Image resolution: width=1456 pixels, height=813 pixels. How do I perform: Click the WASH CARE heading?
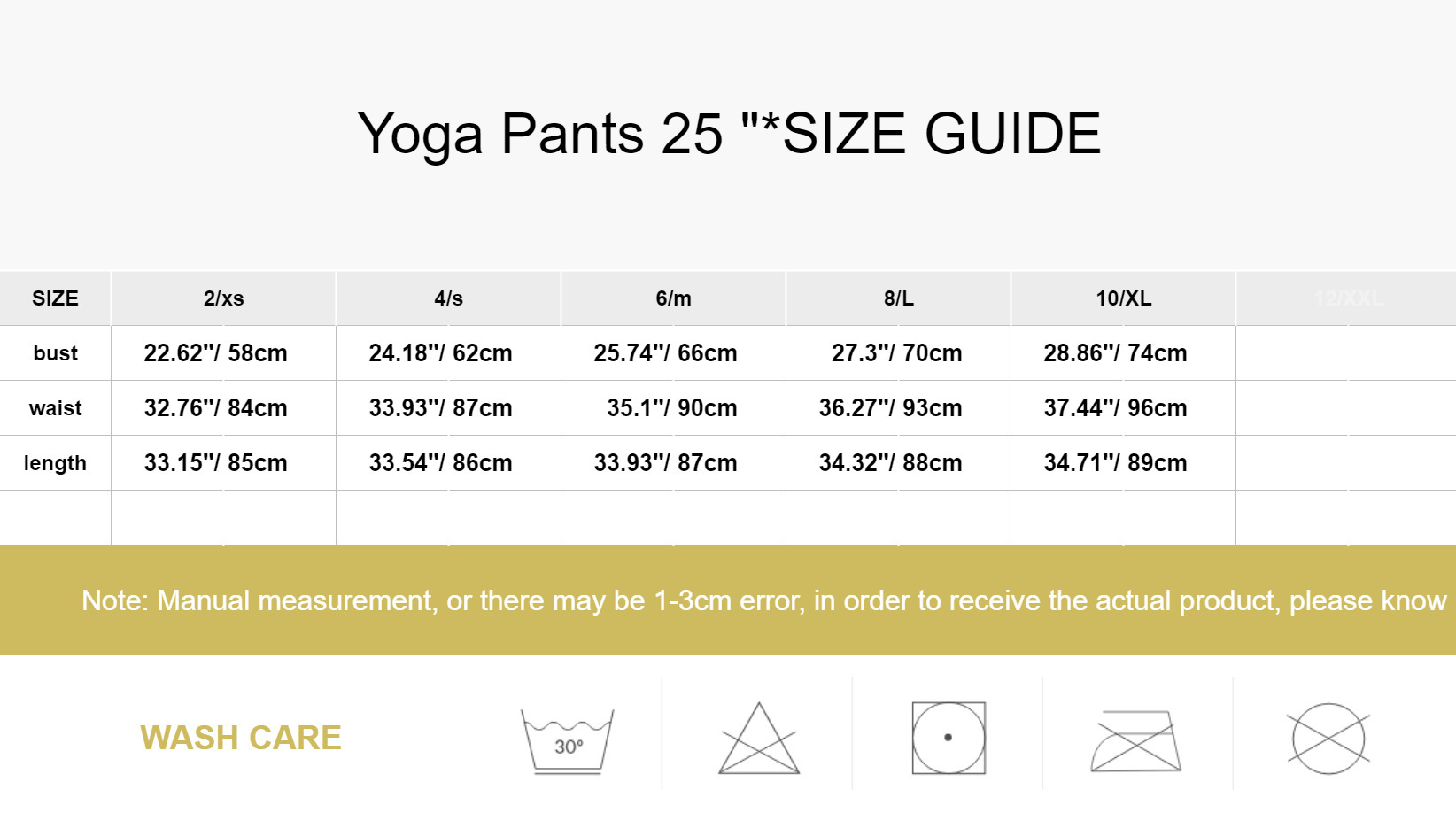(241, 738)
